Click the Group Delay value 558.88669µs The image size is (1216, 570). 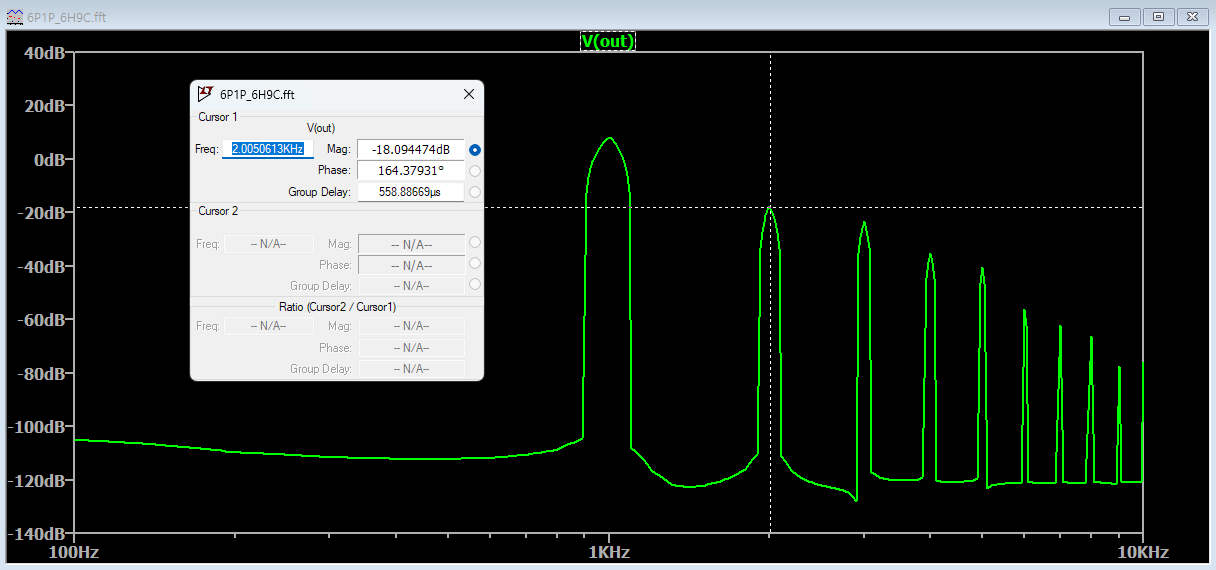pos(411,192)
